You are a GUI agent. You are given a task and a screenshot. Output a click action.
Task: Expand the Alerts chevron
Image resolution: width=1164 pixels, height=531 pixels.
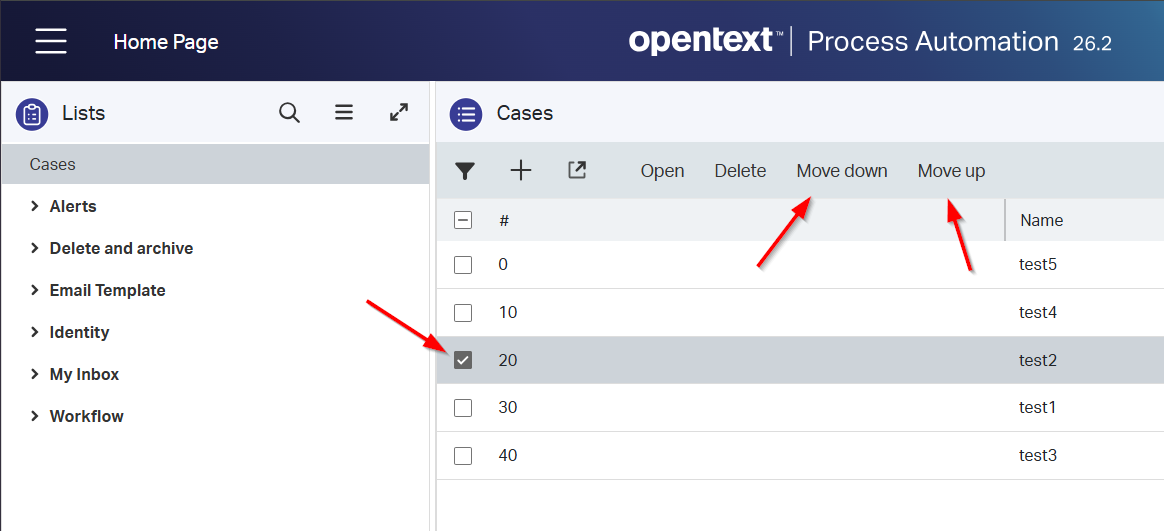click(x=34, y=206)
